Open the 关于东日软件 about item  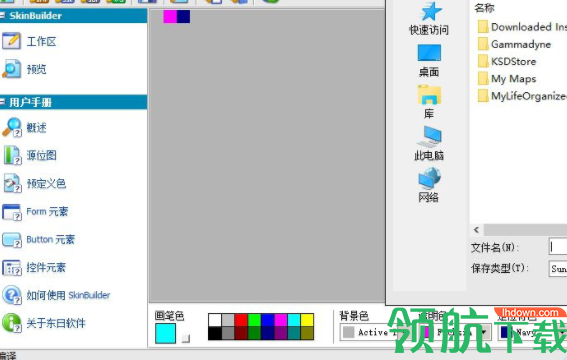[44, 323]
